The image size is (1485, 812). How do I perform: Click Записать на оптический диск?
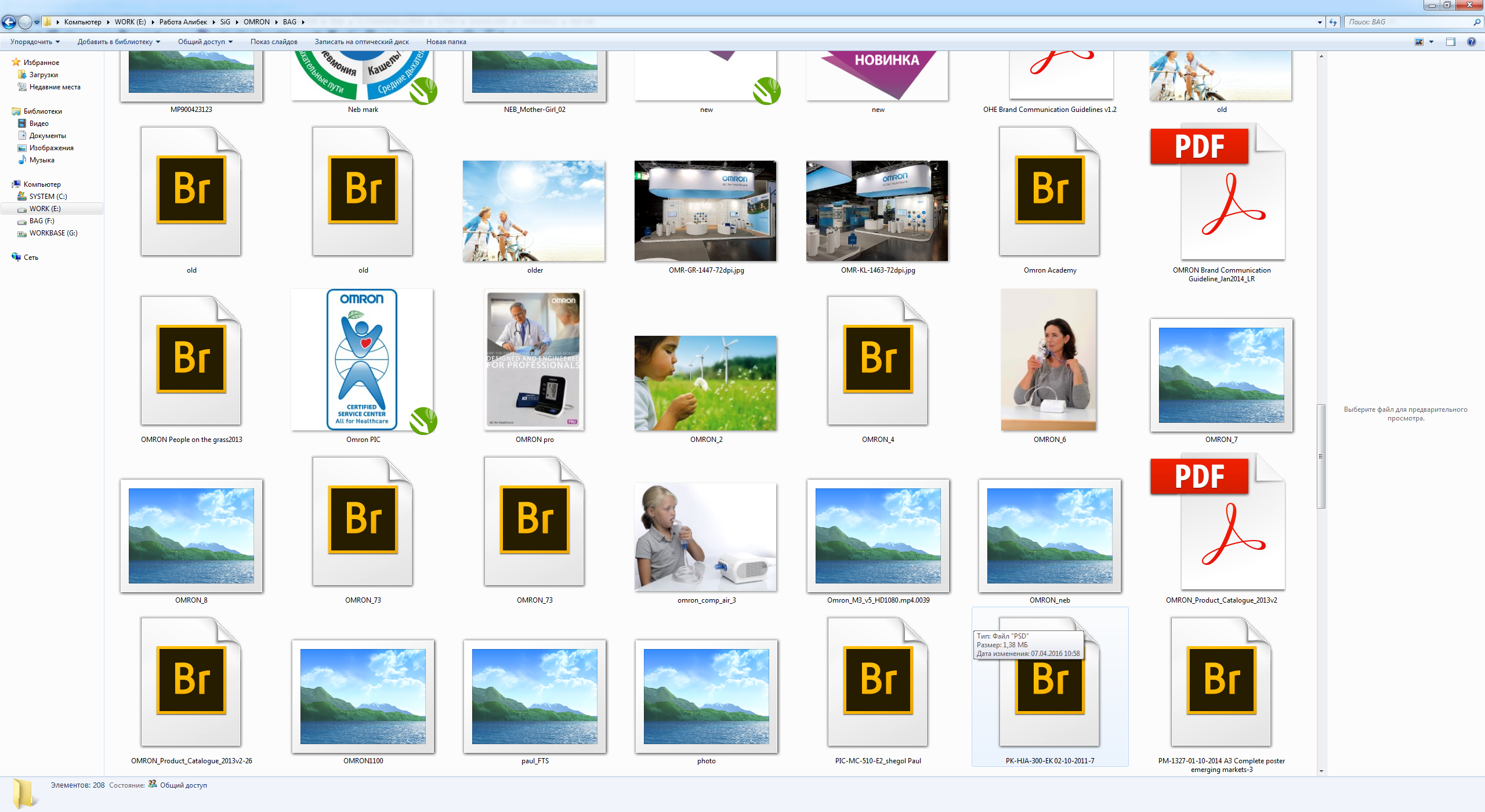point(362,42)
